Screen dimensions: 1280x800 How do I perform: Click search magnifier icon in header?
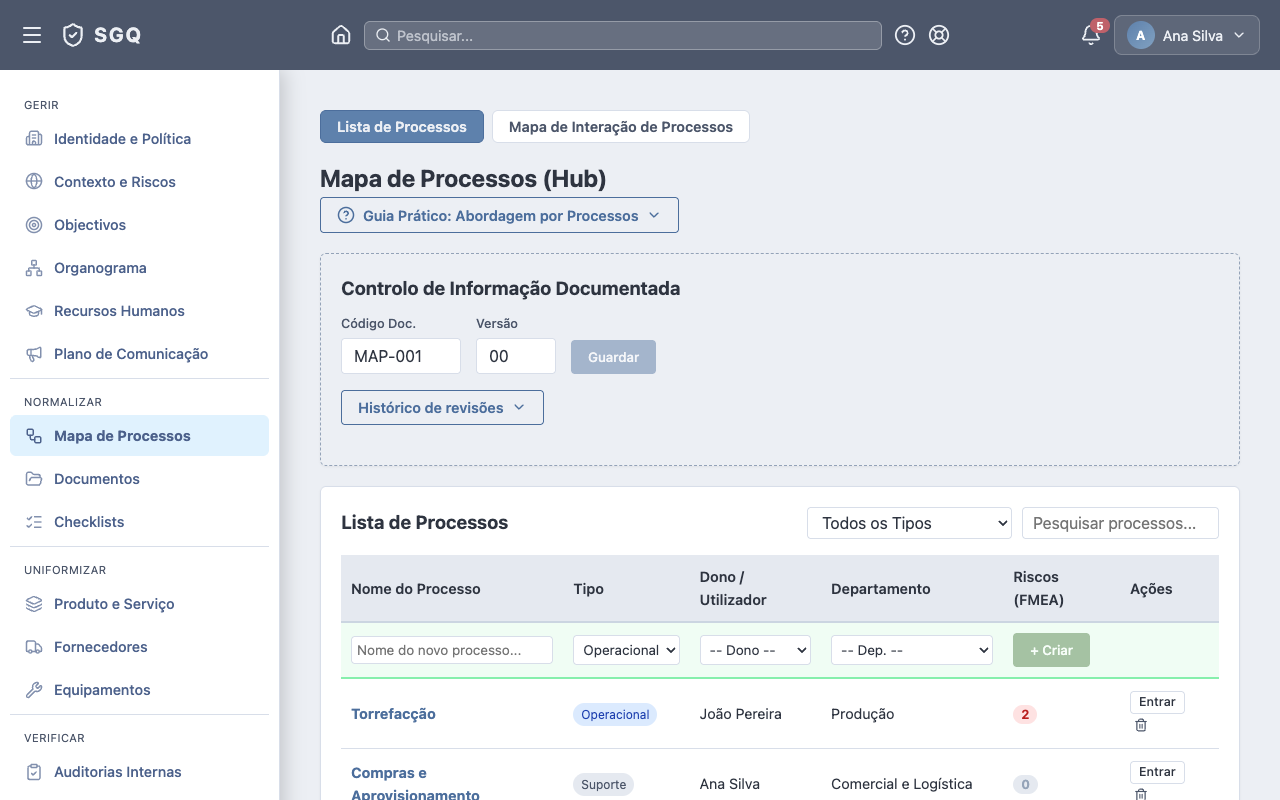pyautogui.click(x=382, y=35)
